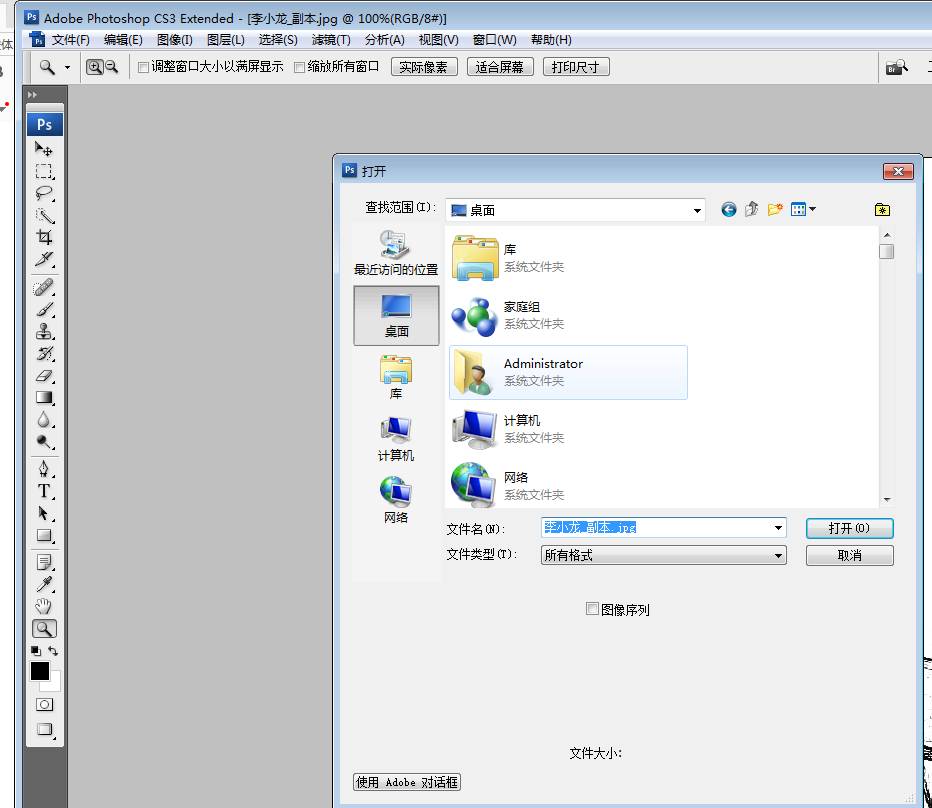Click the black foreground color swatch
932x808 pixels.
coord(40,671)
